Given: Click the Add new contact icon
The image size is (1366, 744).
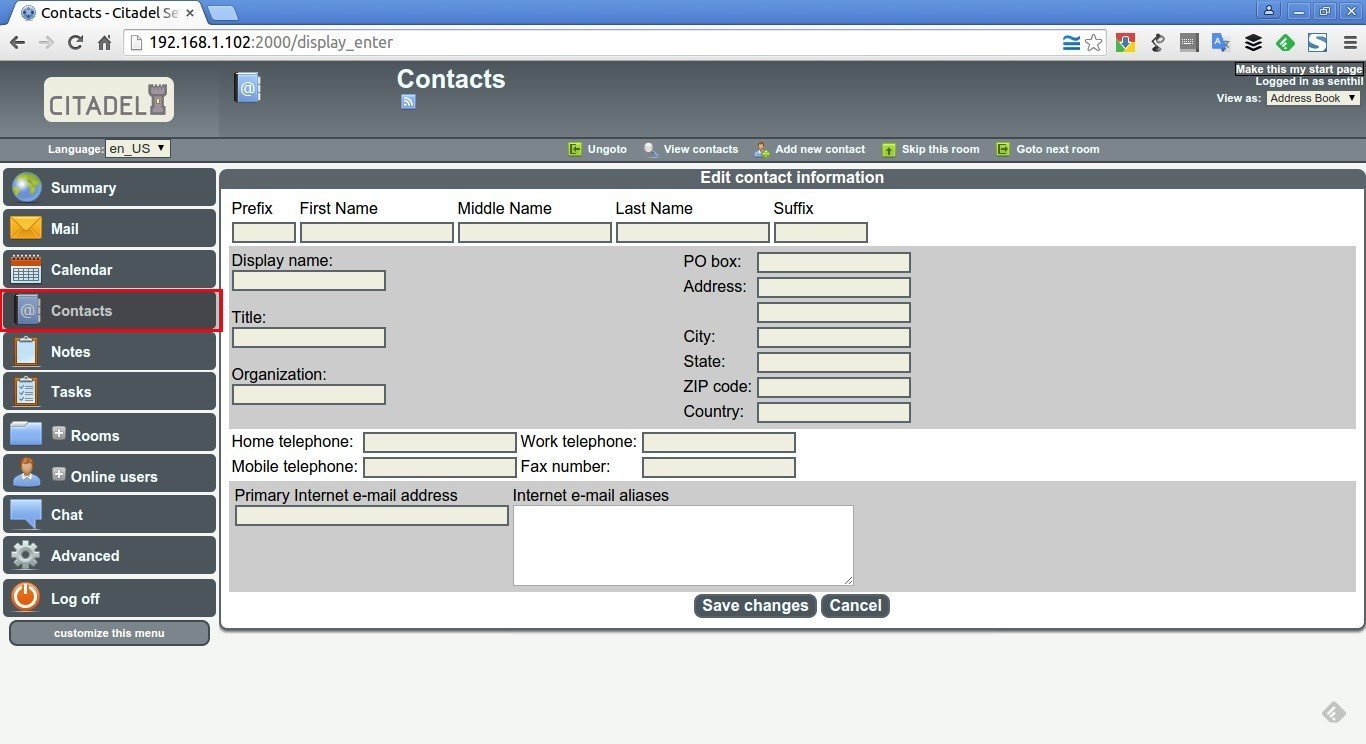Looking at the screenshot, I should point(762,149).
